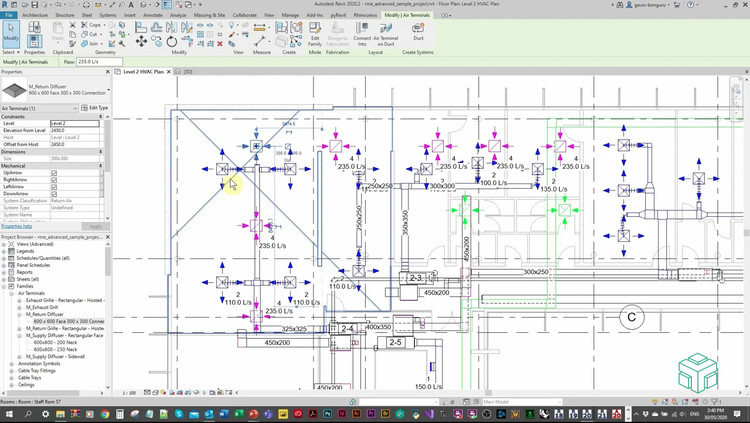Open the Systems ribbon tab
750x423 pixels.
[108, 15]
